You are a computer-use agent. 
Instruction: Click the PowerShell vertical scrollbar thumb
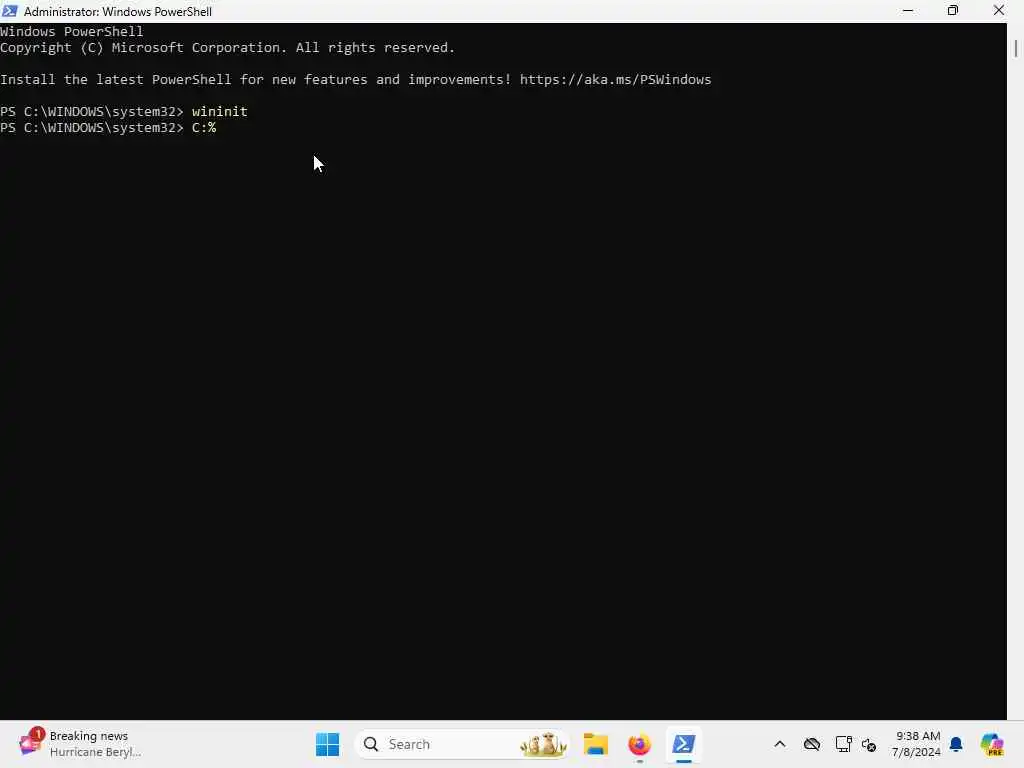[x=1016, y=48]
